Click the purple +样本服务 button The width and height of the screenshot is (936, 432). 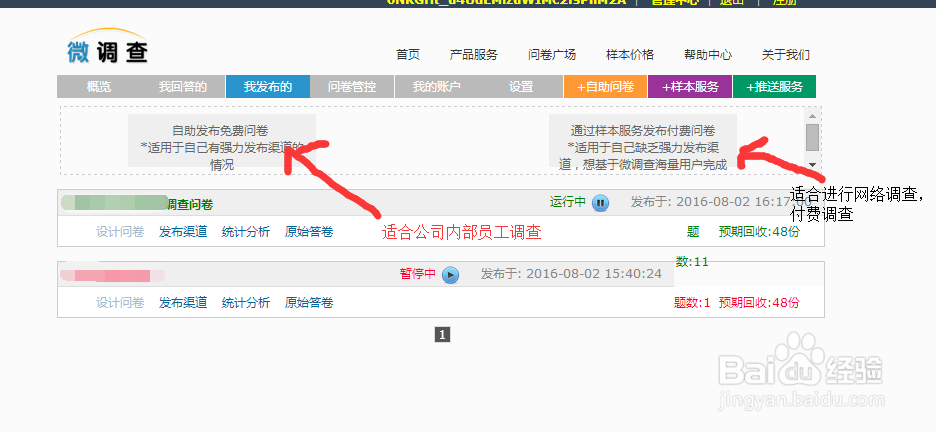(x=690, y=87)
